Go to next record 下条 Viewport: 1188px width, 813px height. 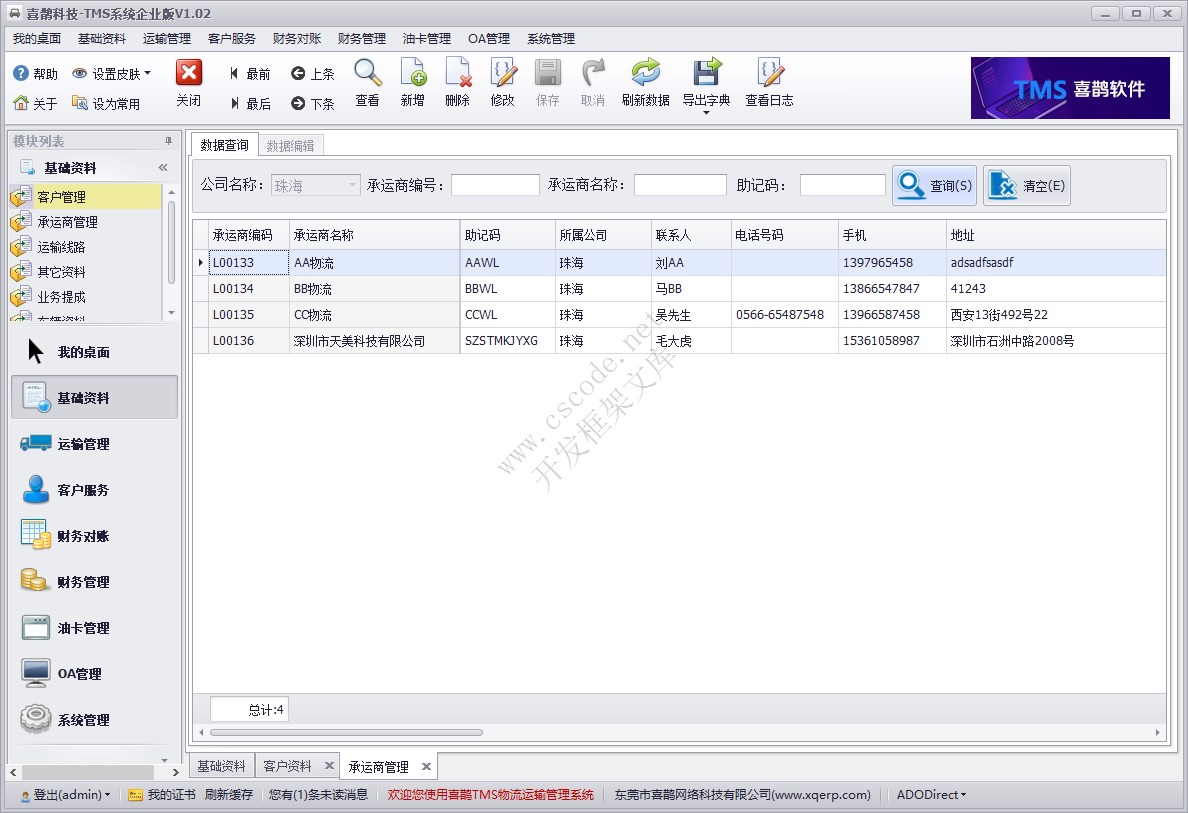313,104
